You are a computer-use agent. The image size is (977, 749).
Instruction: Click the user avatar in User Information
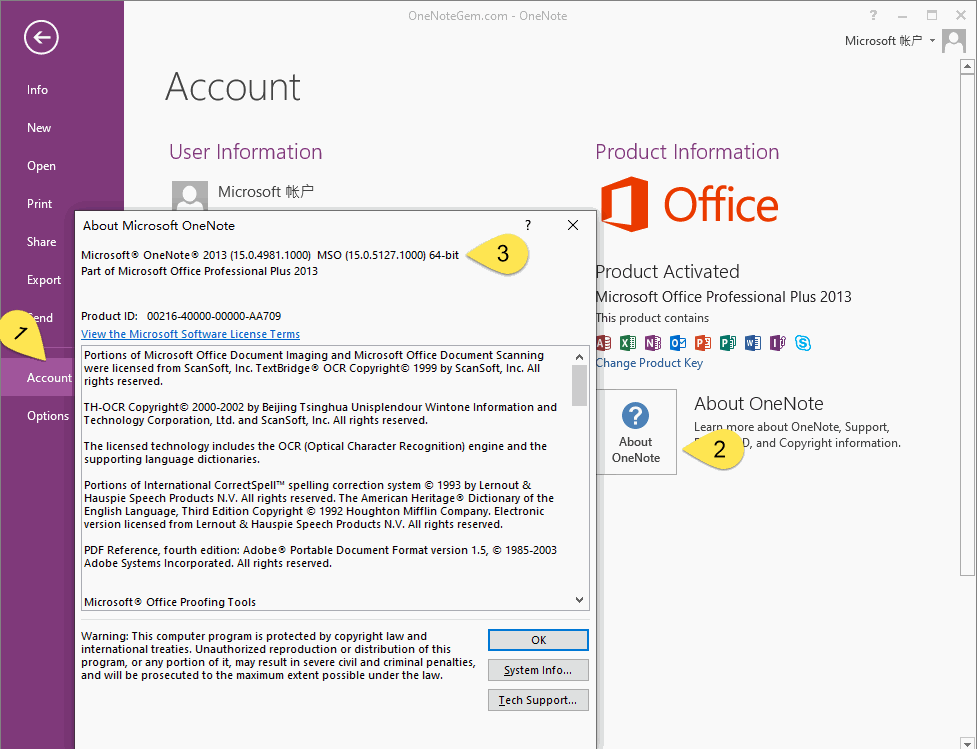[x=189, y=195]
